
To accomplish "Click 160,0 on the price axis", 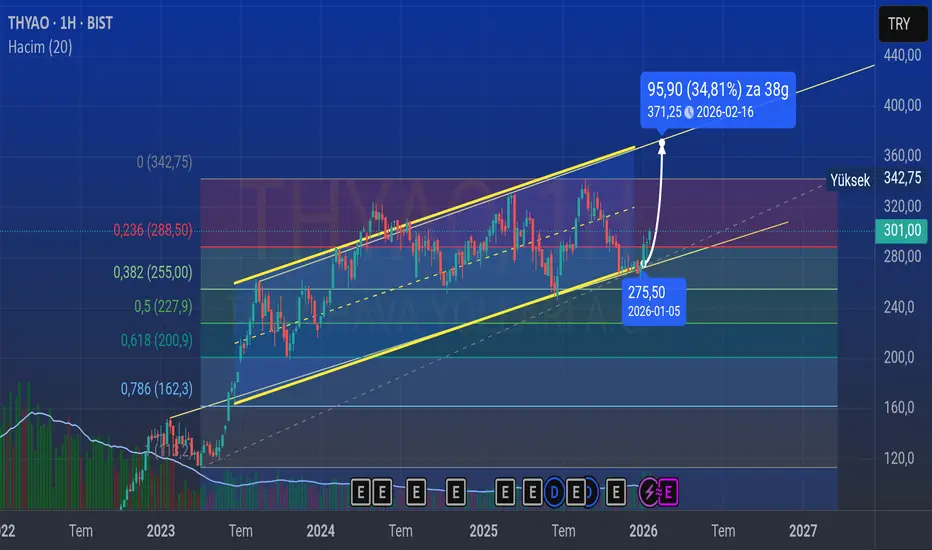I will click(899, 407).
